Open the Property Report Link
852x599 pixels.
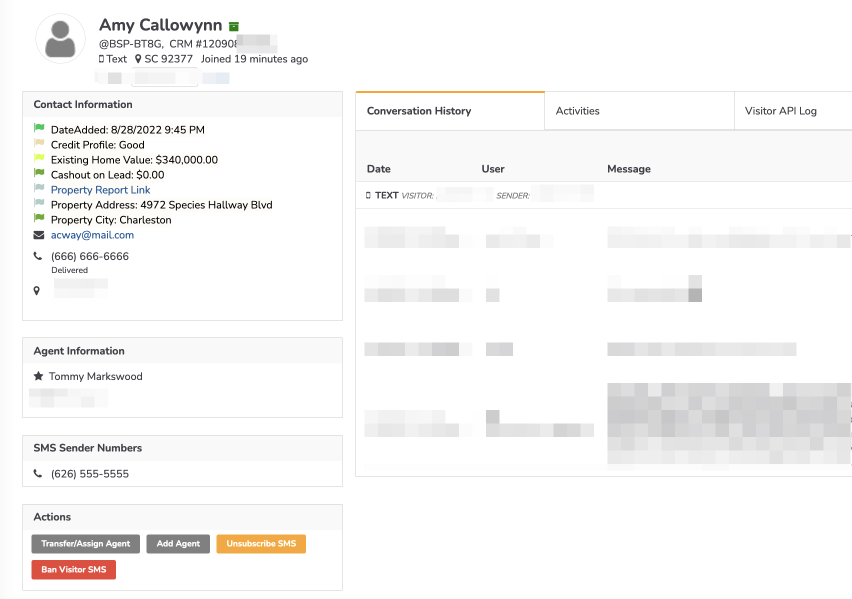click(x=100, y=190)
